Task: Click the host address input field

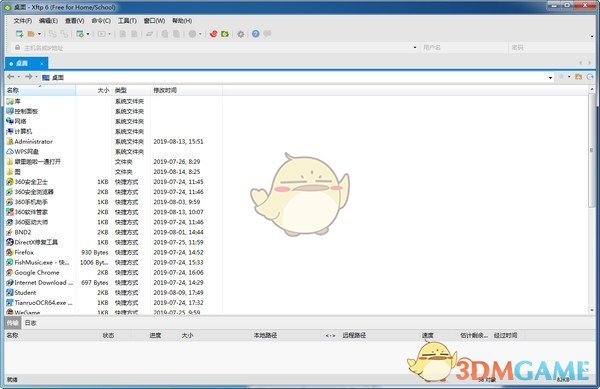Action: (217, 48)
